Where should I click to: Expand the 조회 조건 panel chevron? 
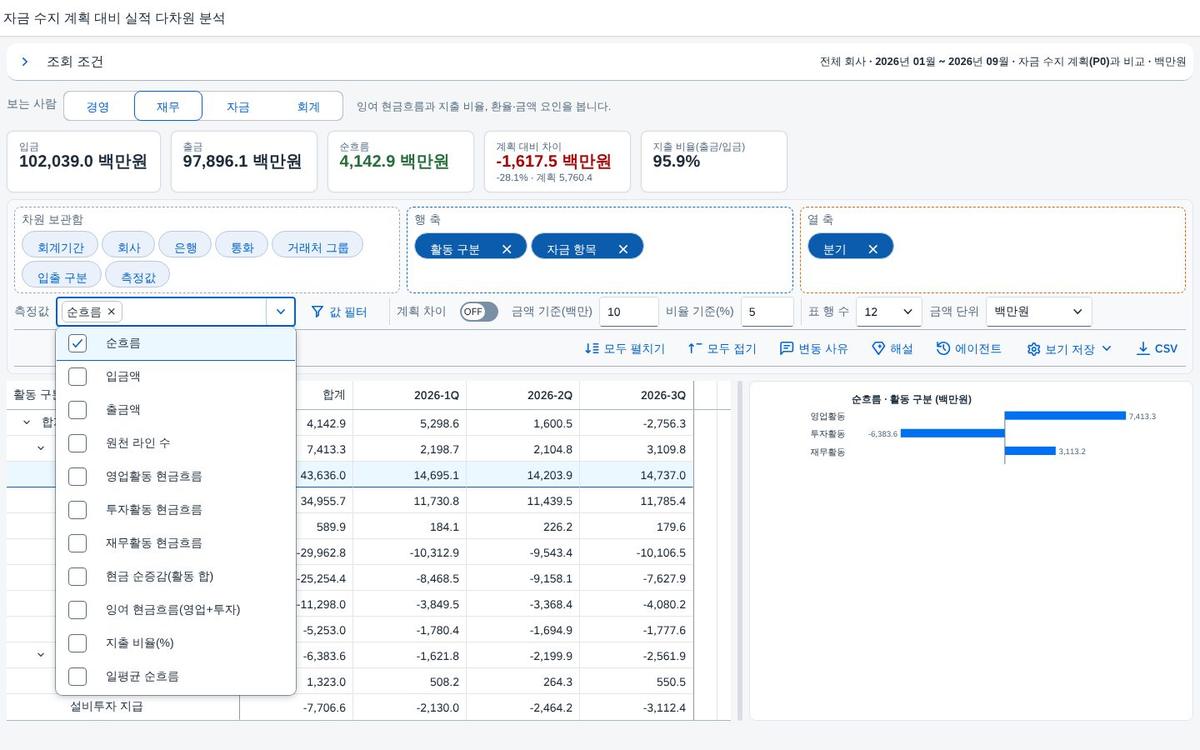[25, 62]
